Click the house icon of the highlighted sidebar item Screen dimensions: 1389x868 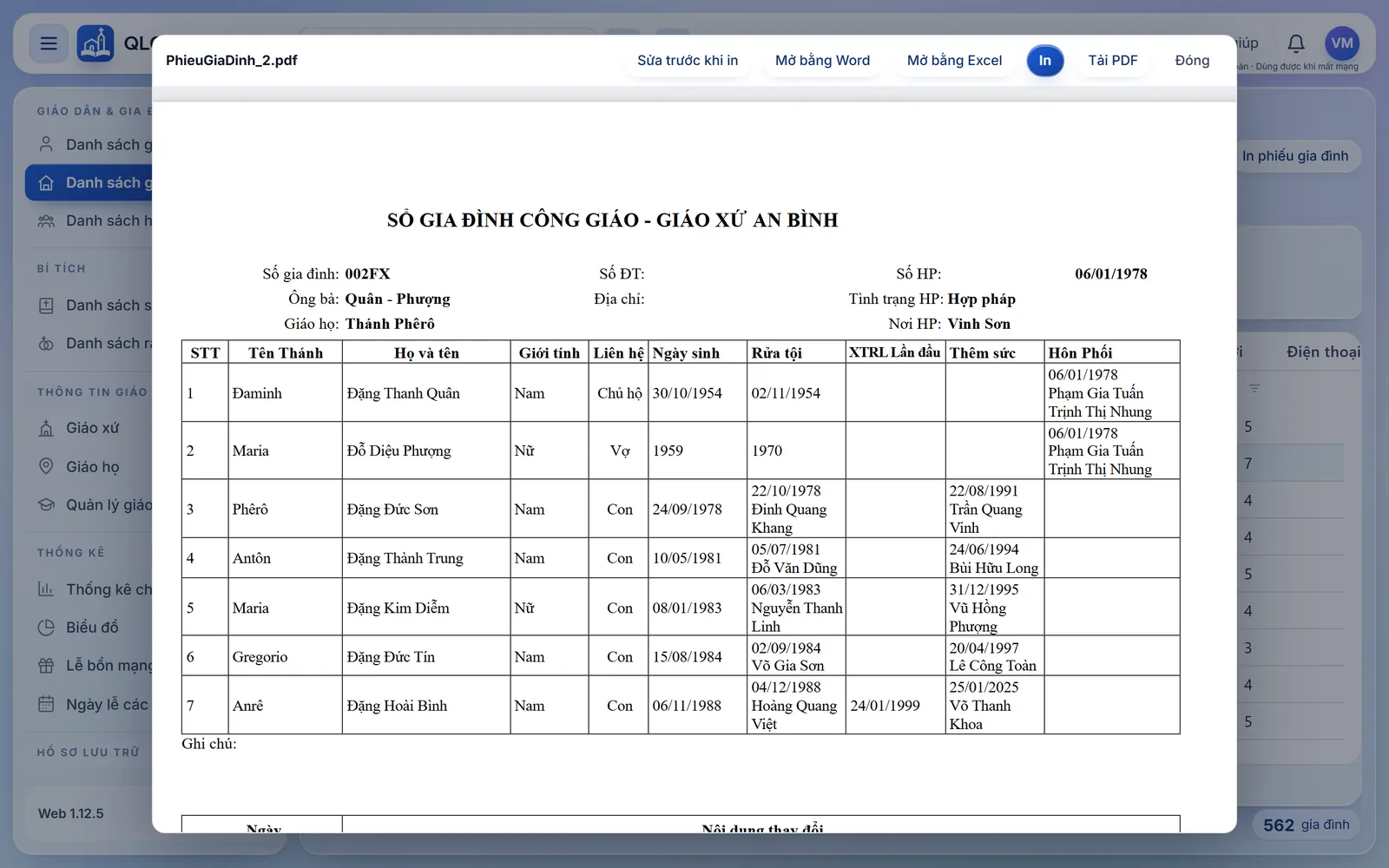pyautogui.click(x=46, y=183)
